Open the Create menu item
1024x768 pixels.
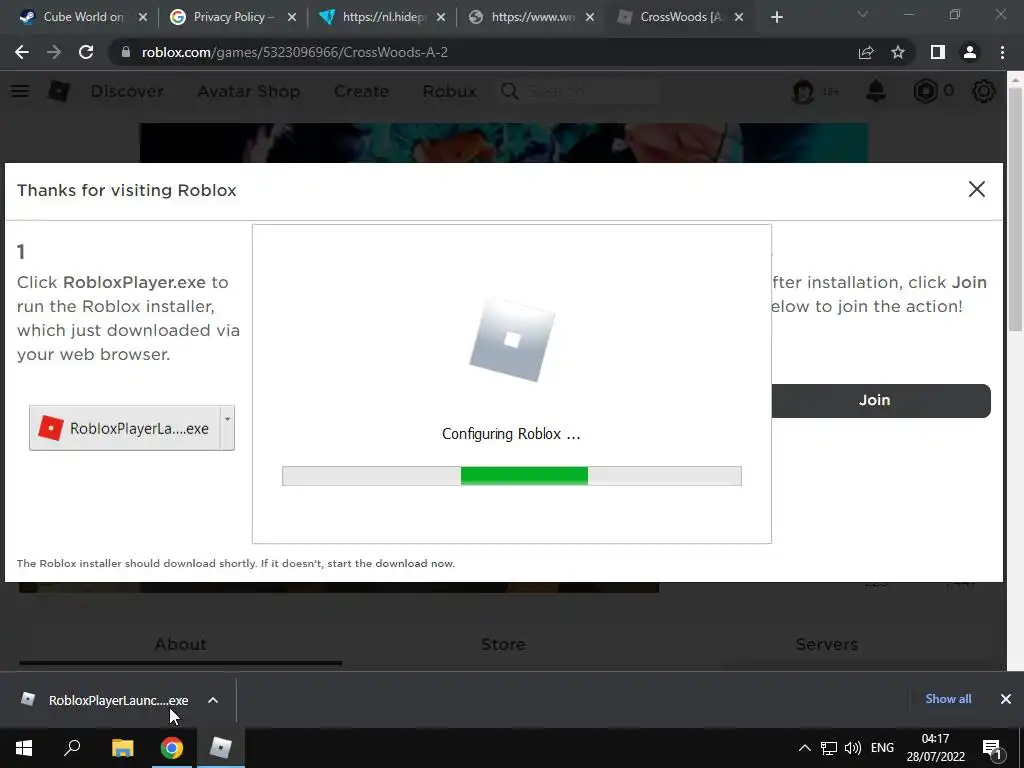(361, 91)
